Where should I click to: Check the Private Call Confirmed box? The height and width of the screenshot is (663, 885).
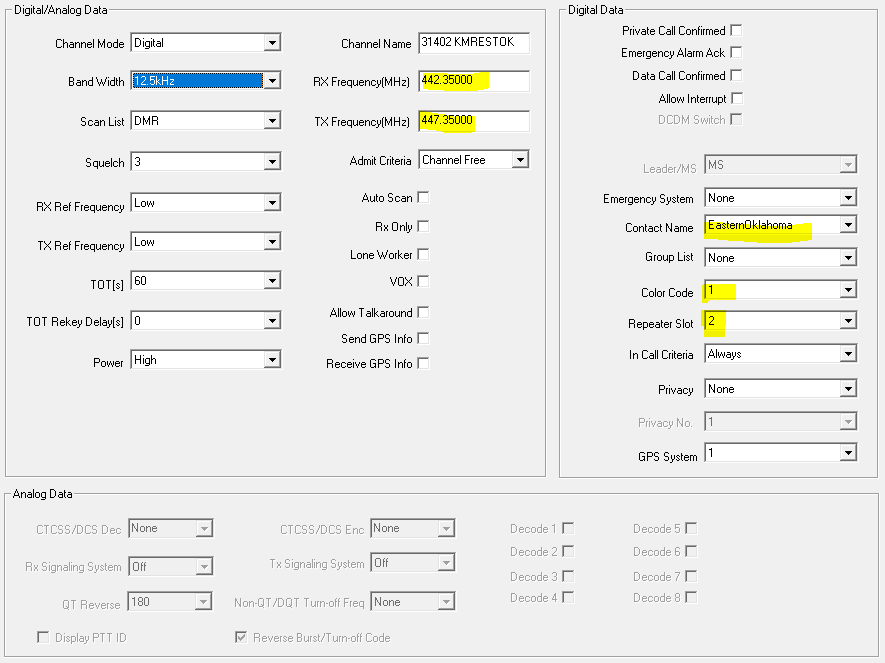[737, 30]
